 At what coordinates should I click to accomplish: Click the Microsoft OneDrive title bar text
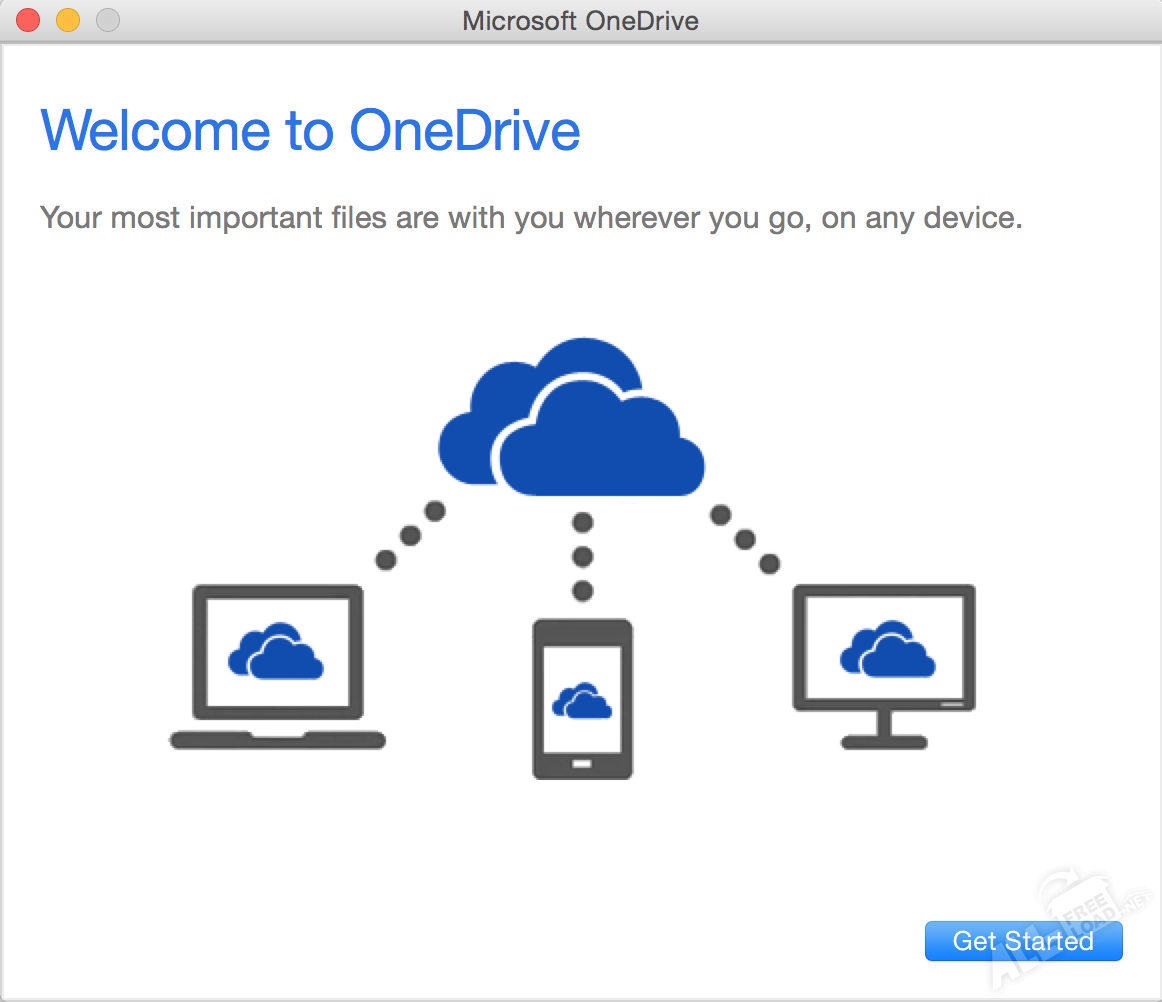tap(580, 20)
